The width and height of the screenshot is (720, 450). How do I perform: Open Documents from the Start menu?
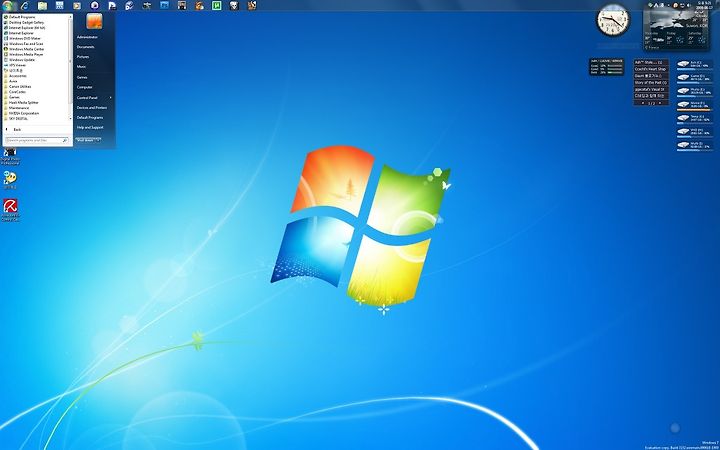[85, 47]
